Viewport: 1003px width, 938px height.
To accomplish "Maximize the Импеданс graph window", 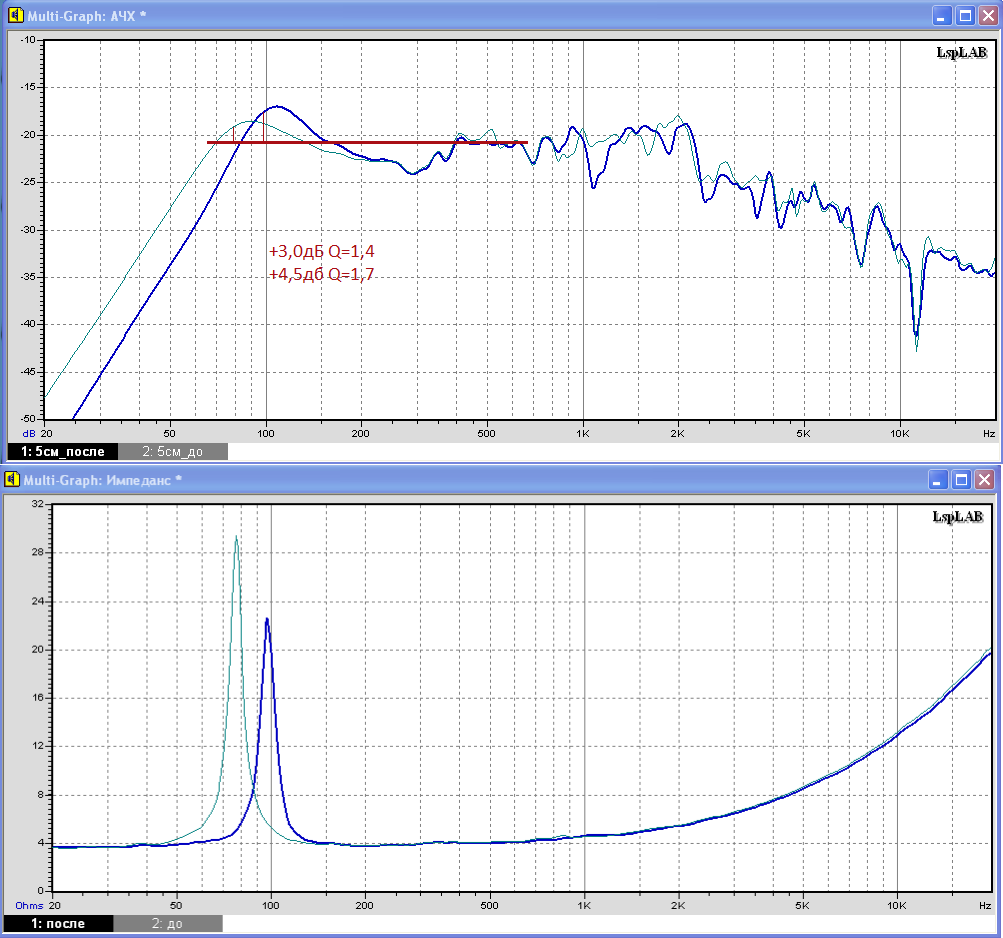I will click(965, 480).
